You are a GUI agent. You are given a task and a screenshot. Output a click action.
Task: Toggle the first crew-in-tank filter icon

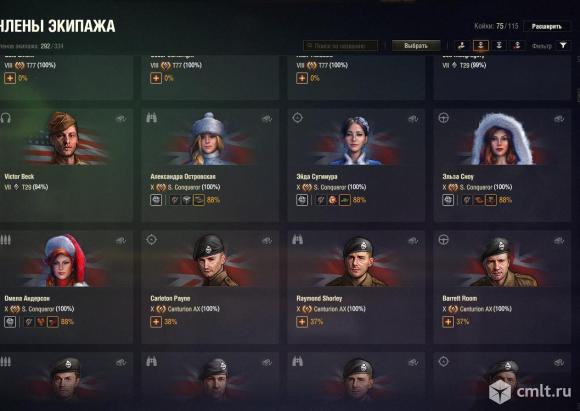point(461,46)
